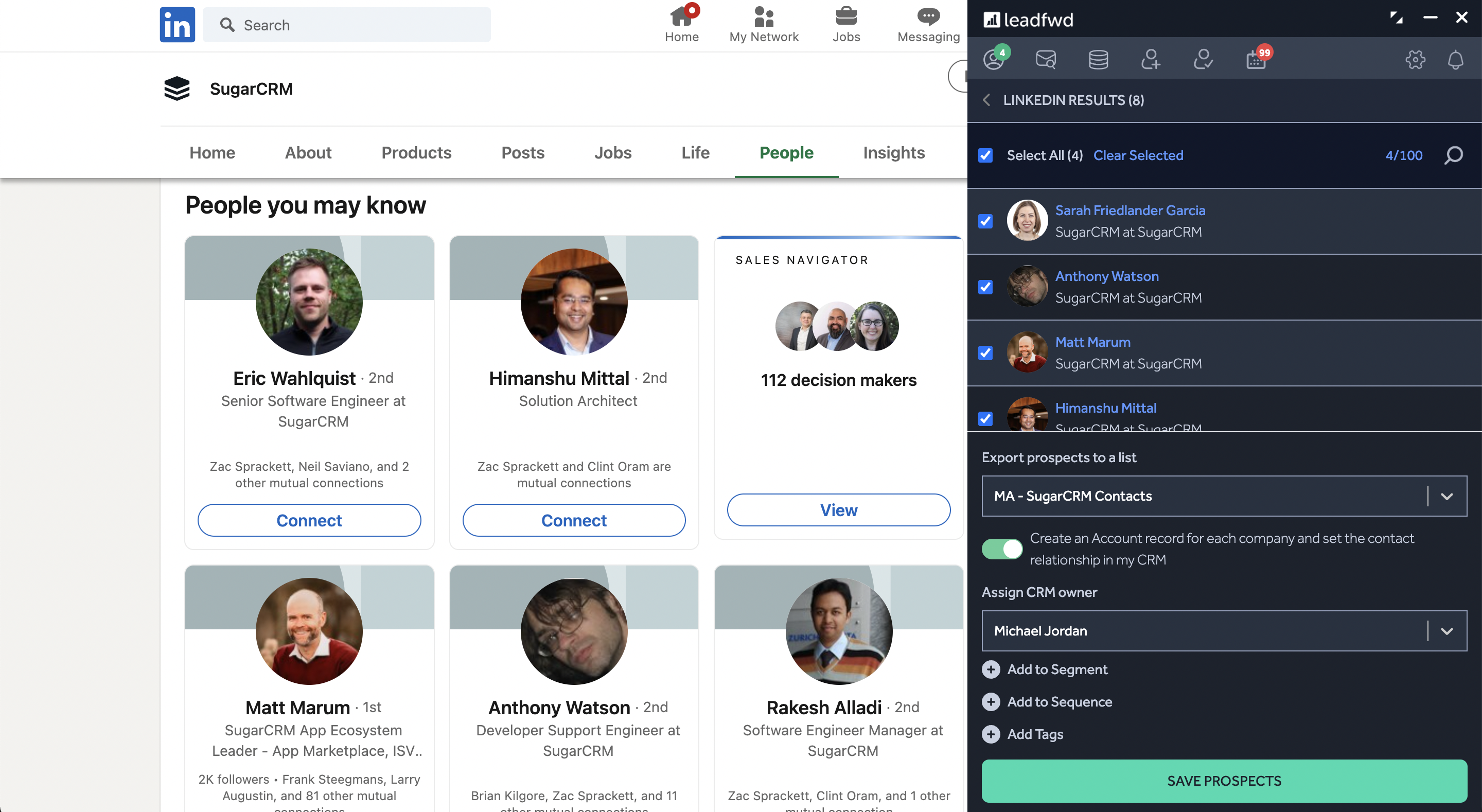Viewport: 1482px width, 812px height.
Task: Click the leadfwd logo
Action: (1028, 20)
